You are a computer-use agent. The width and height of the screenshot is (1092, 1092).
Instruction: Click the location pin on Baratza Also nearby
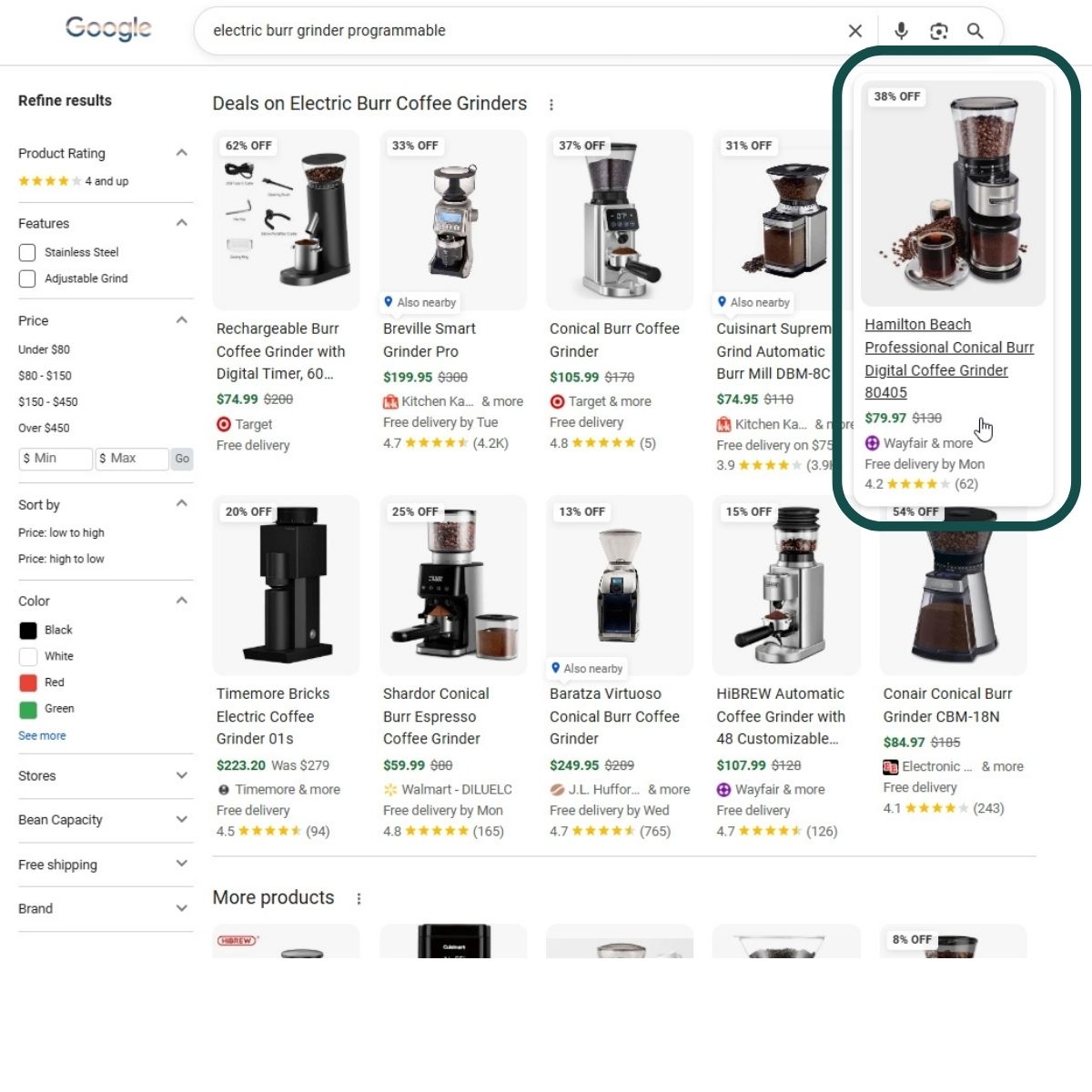tap(555, 668)
